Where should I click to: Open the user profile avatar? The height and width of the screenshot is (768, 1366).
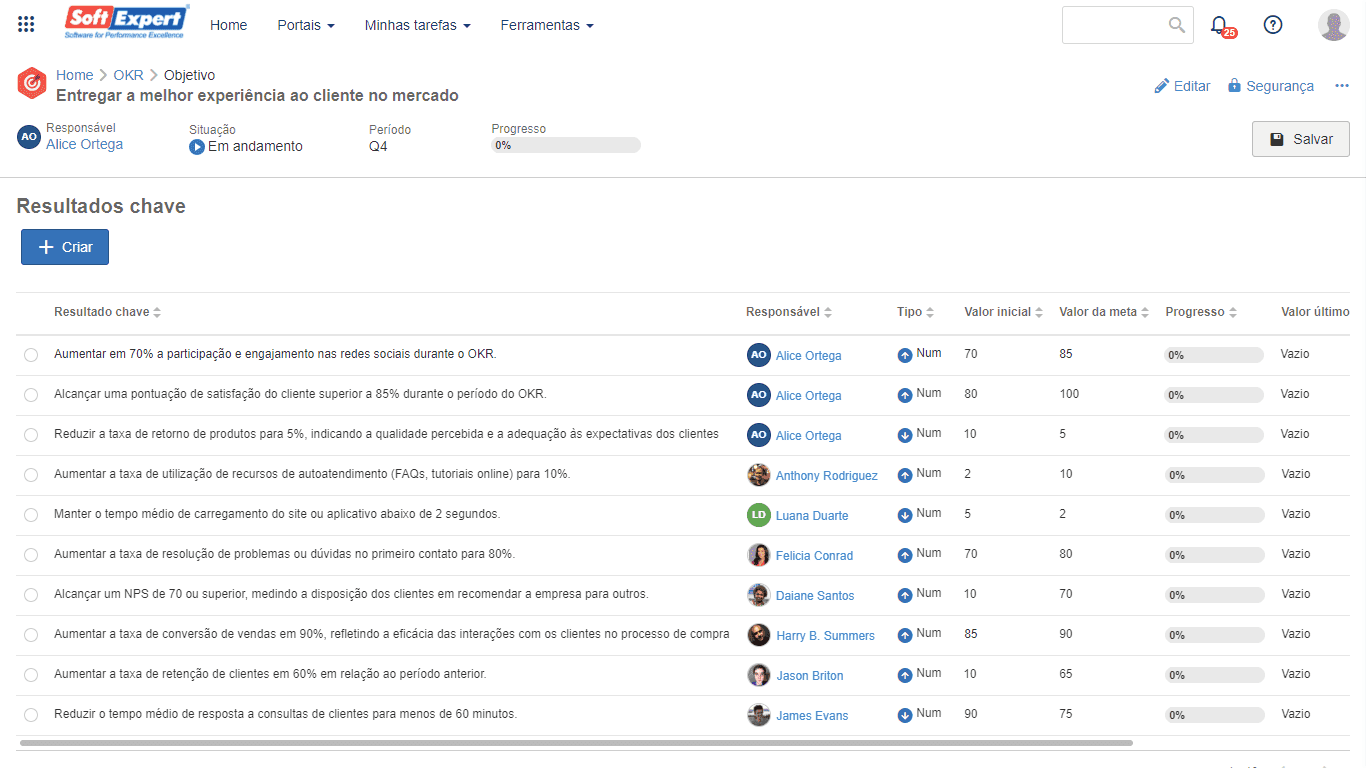point(1334,25)
